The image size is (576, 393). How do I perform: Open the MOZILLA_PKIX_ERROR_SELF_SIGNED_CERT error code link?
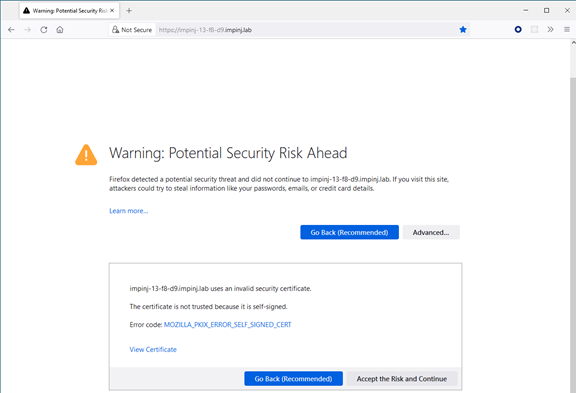(227, 325)
